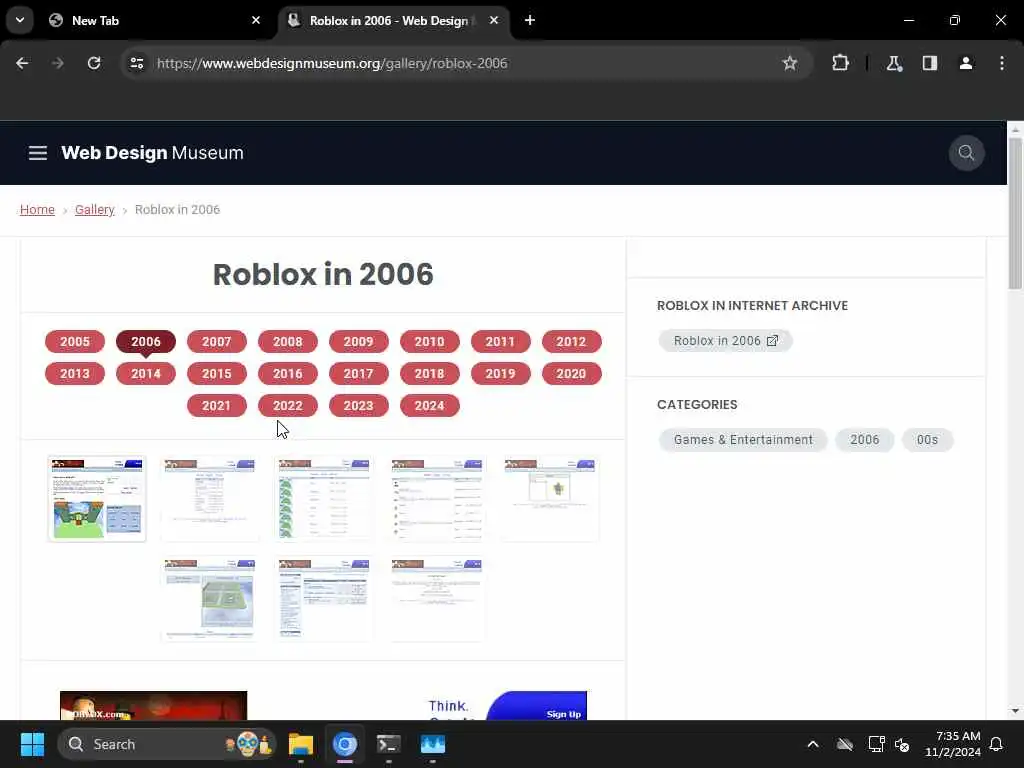Open the Gallery breadcrumb link
Screen dimensions: 1024x768
(x=95, y=210)
